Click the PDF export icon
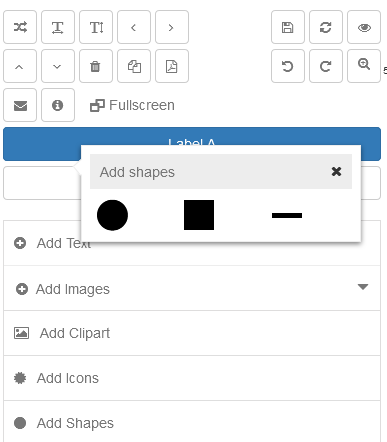Viewport: 387px width, 442px height. pyautogui.click(x=172, y=66)
